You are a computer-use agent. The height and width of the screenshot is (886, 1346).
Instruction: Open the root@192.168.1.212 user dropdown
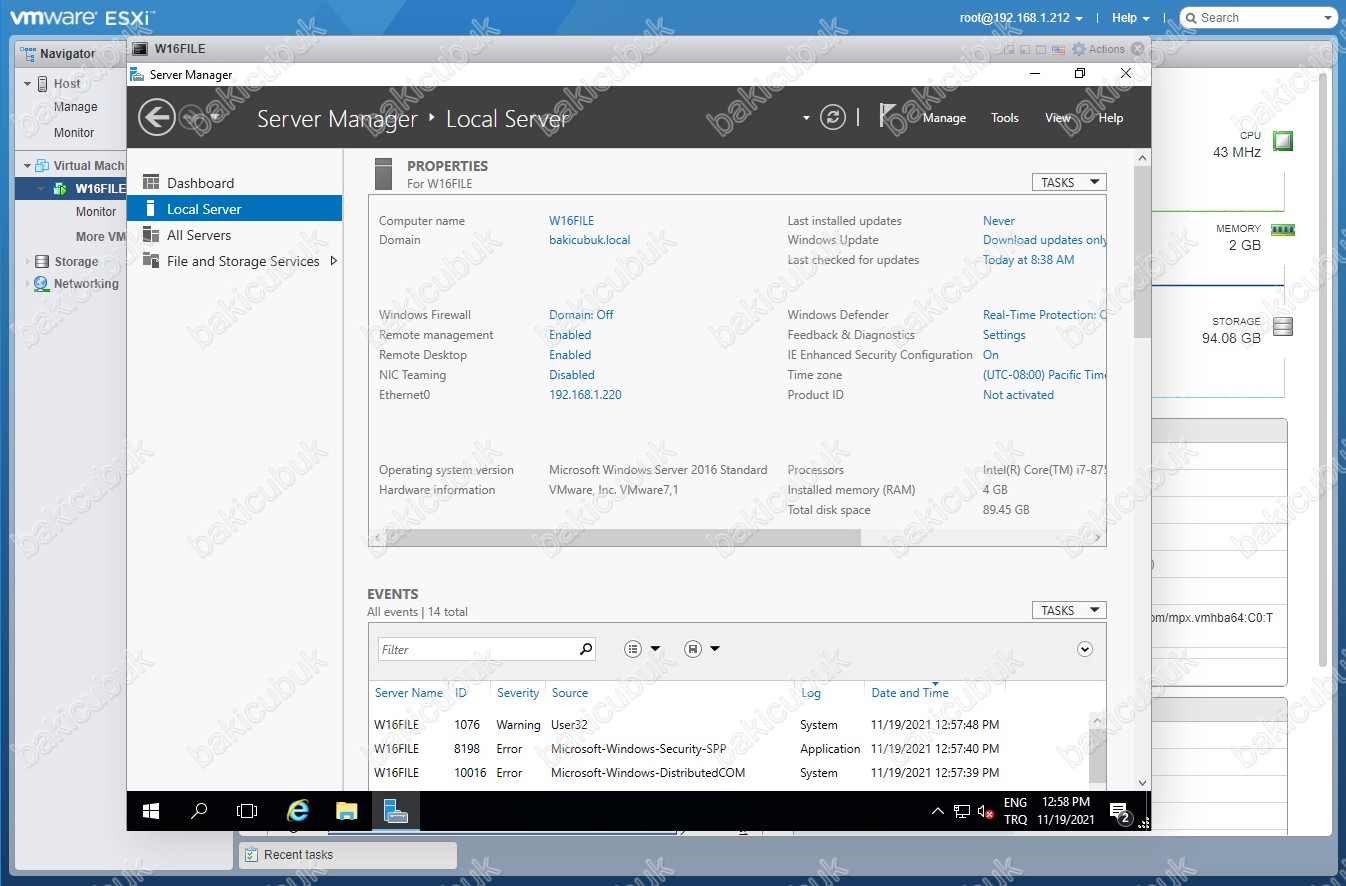(x=1021, y=18)
